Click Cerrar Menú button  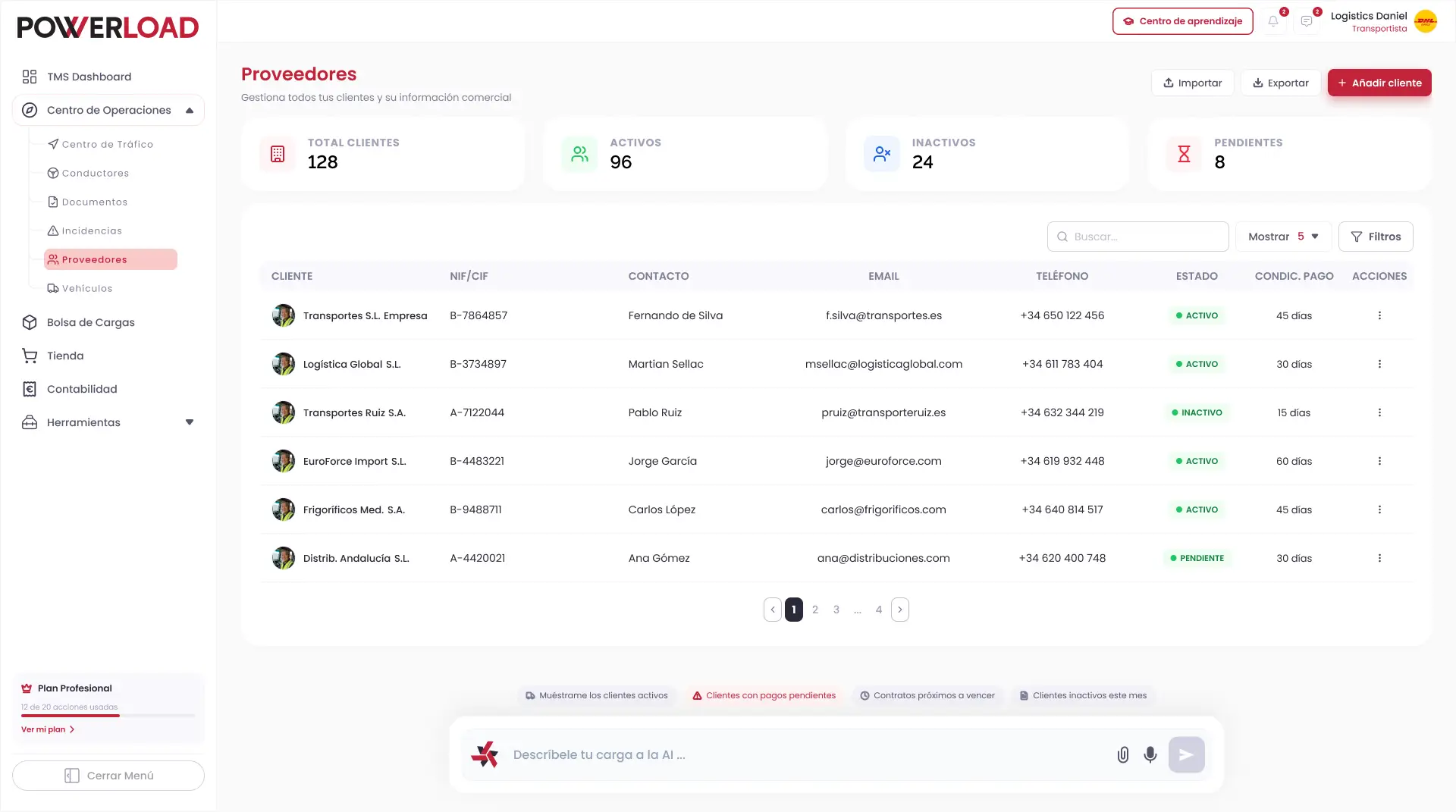click(108, 776)
